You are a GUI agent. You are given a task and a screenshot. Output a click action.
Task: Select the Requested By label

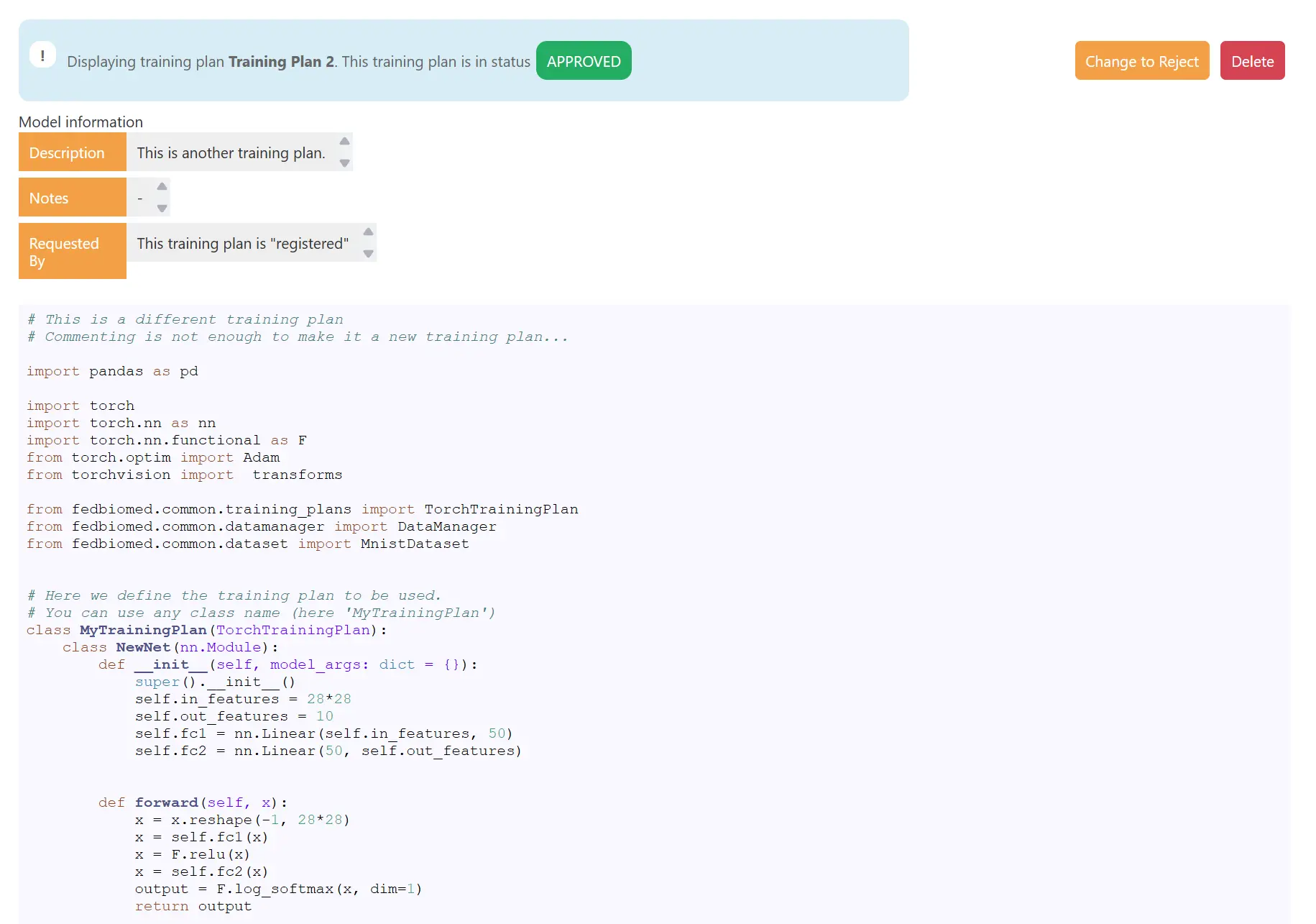72,252
